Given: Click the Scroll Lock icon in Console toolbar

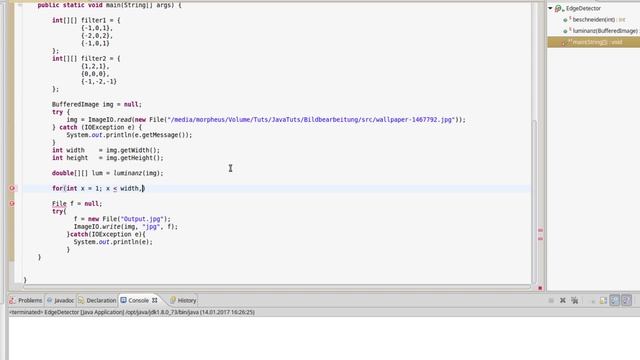Looking at the screenshot, I should (x=603, y=301).
